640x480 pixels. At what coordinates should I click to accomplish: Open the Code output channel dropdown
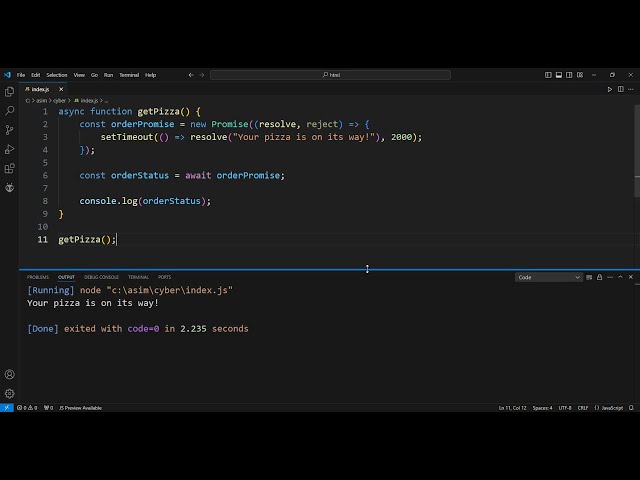click(x=549, y=277)
